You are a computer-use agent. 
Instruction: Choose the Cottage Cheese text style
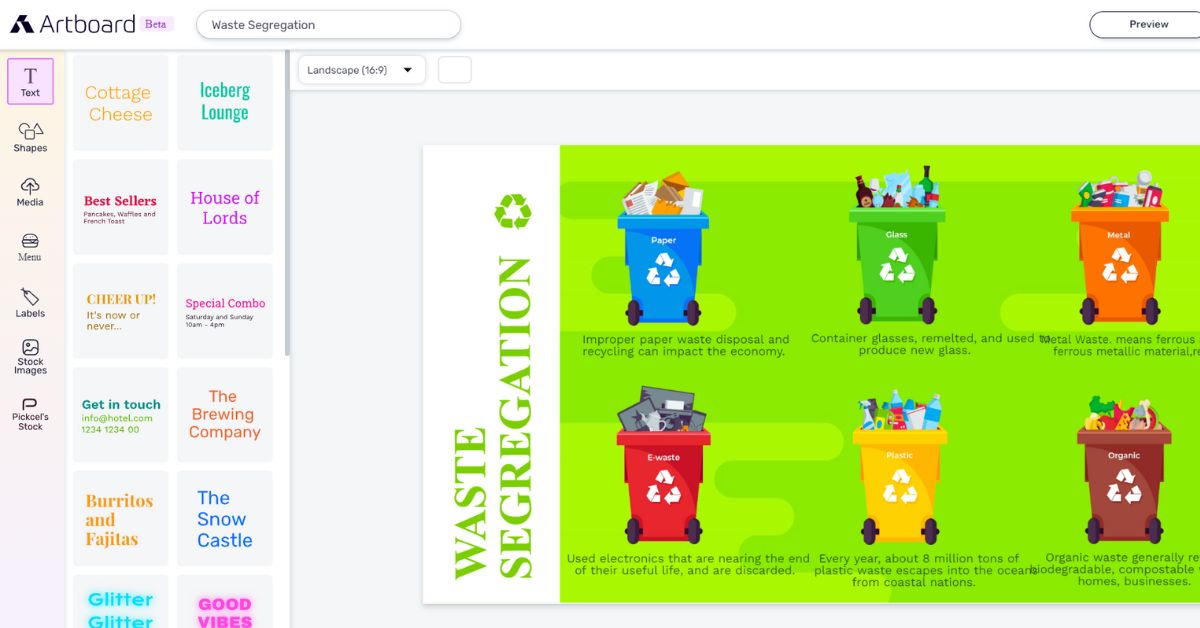(121, 103)
